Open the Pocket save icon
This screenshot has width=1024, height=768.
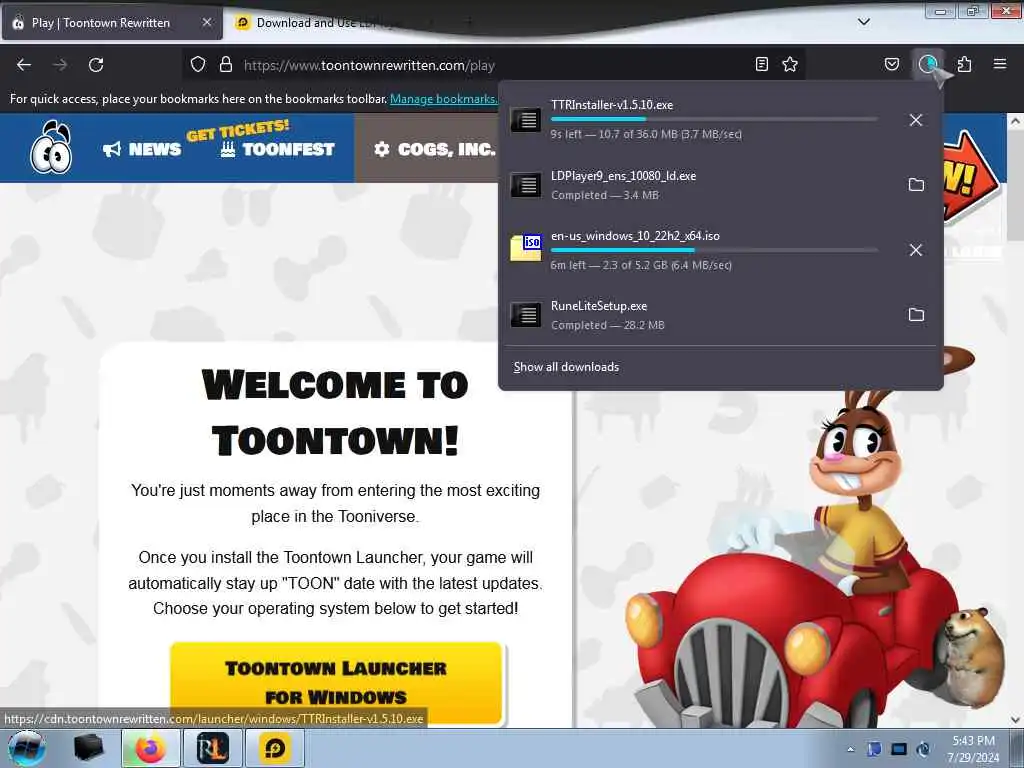891,64
